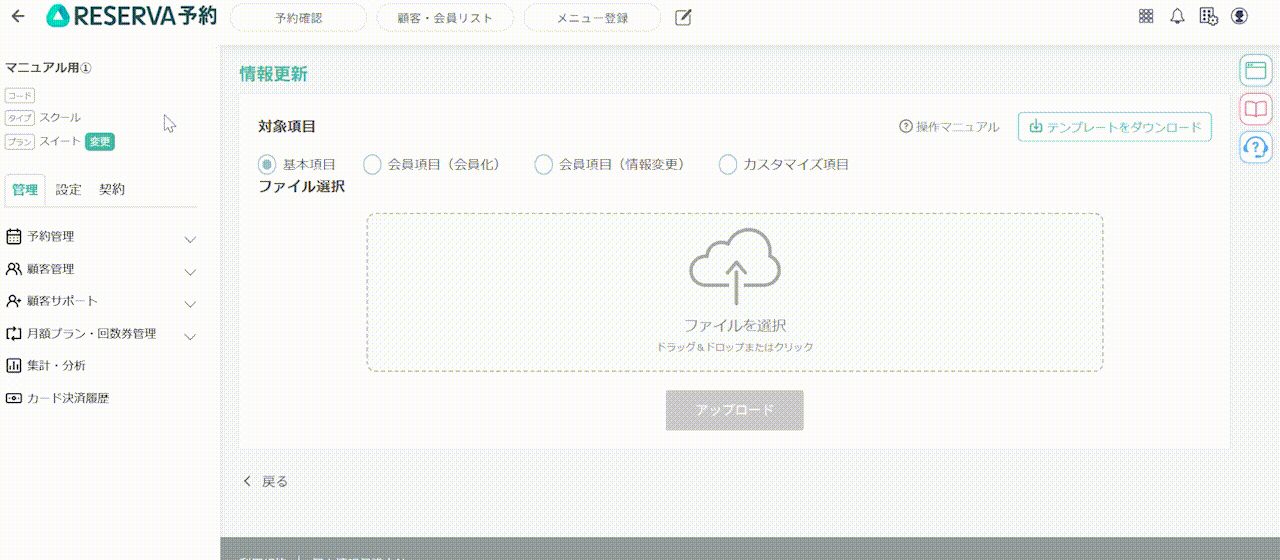Expand the 顧客管理 chevron

[190, 271]
